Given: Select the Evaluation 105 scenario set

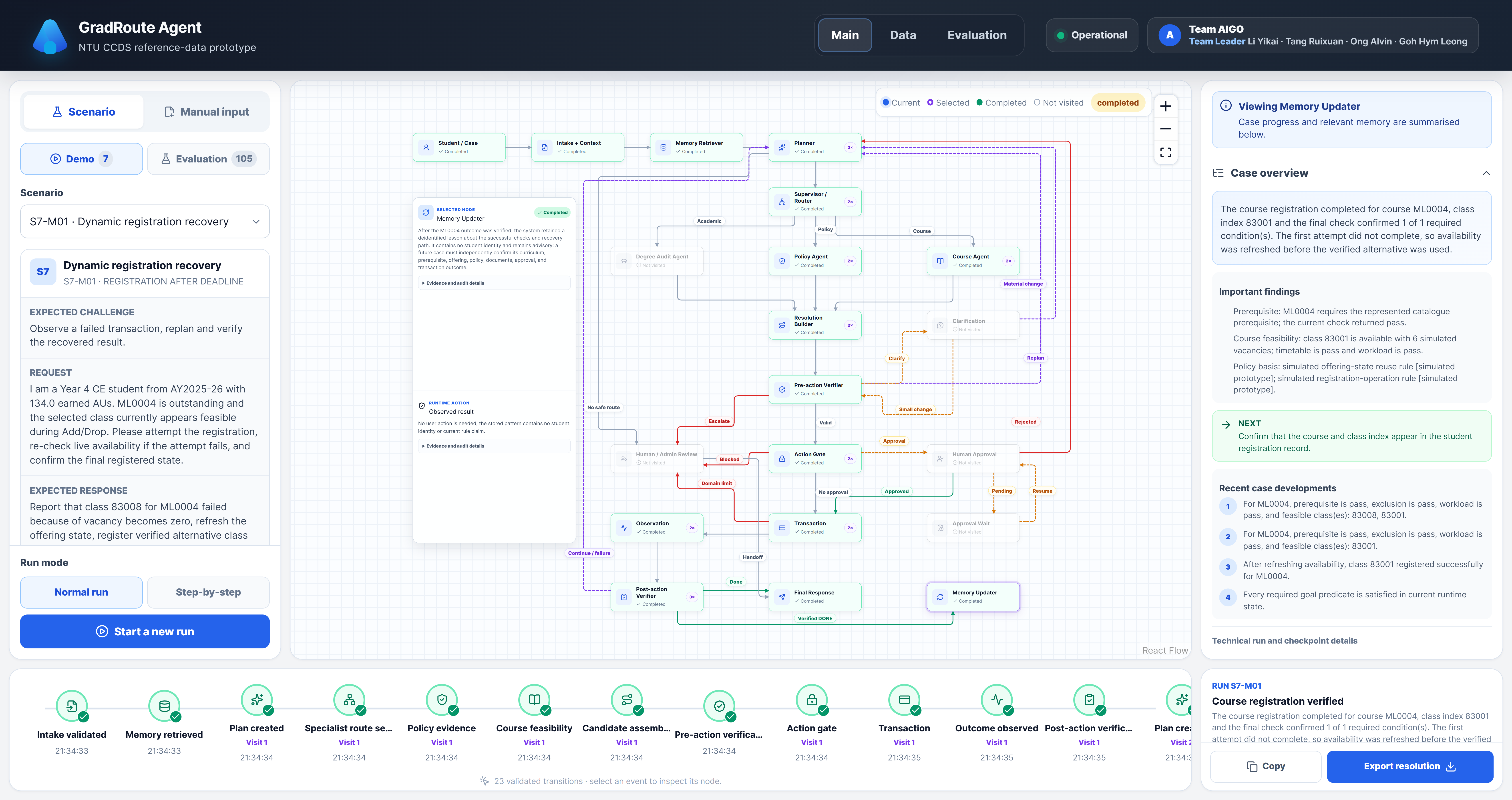Looking at the screenshot, I should tap(208, 159).
